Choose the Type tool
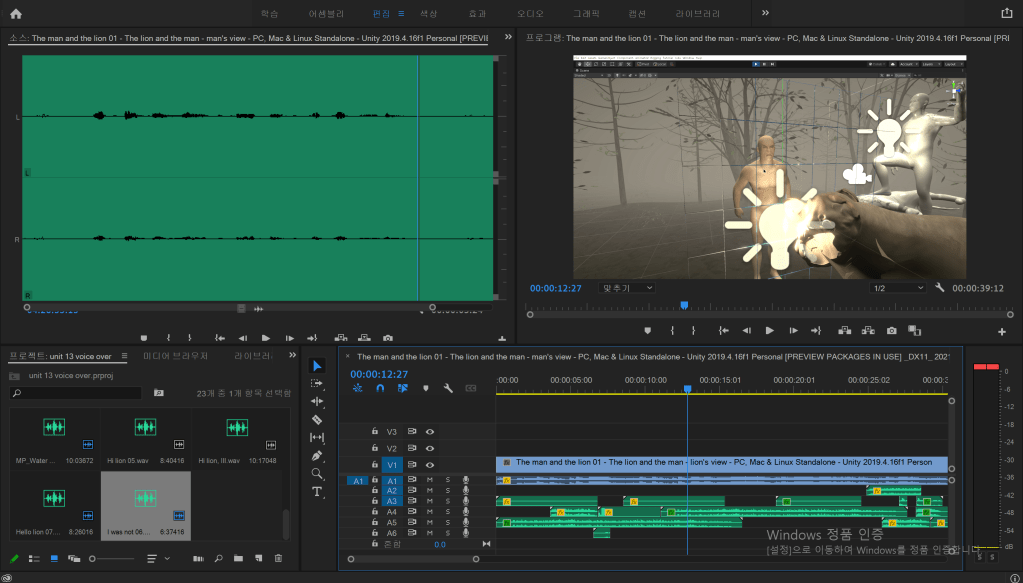 tap(317, 492)
